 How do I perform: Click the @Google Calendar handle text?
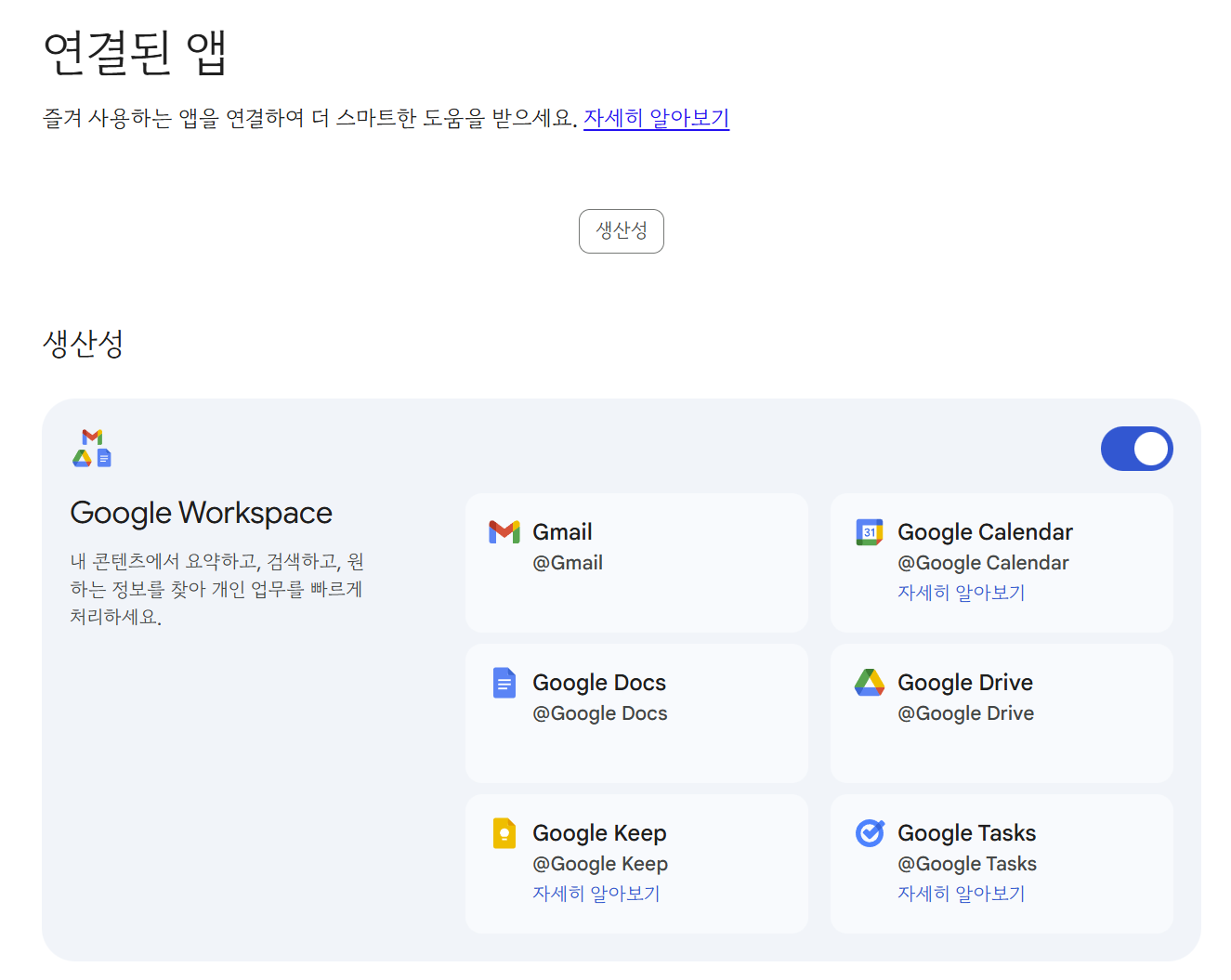point(983,563)
